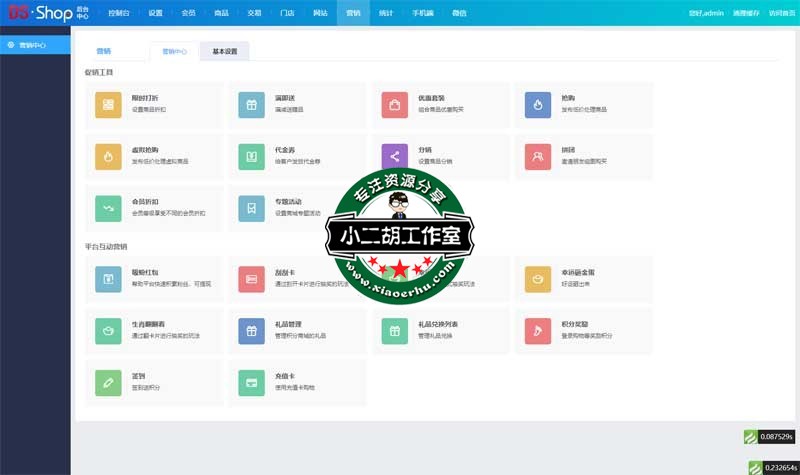Click the 充值卡 recharge card icon
The image size is (800, 475).
tap(251, 382)
